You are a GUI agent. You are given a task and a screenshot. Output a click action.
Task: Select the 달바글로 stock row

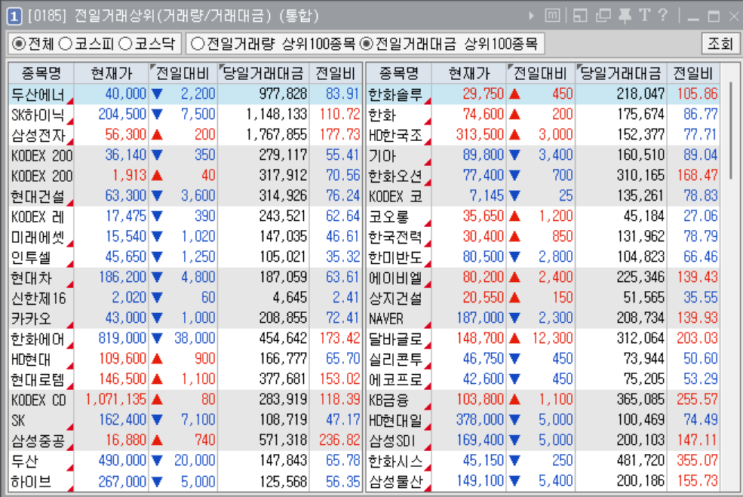[543, 339]
